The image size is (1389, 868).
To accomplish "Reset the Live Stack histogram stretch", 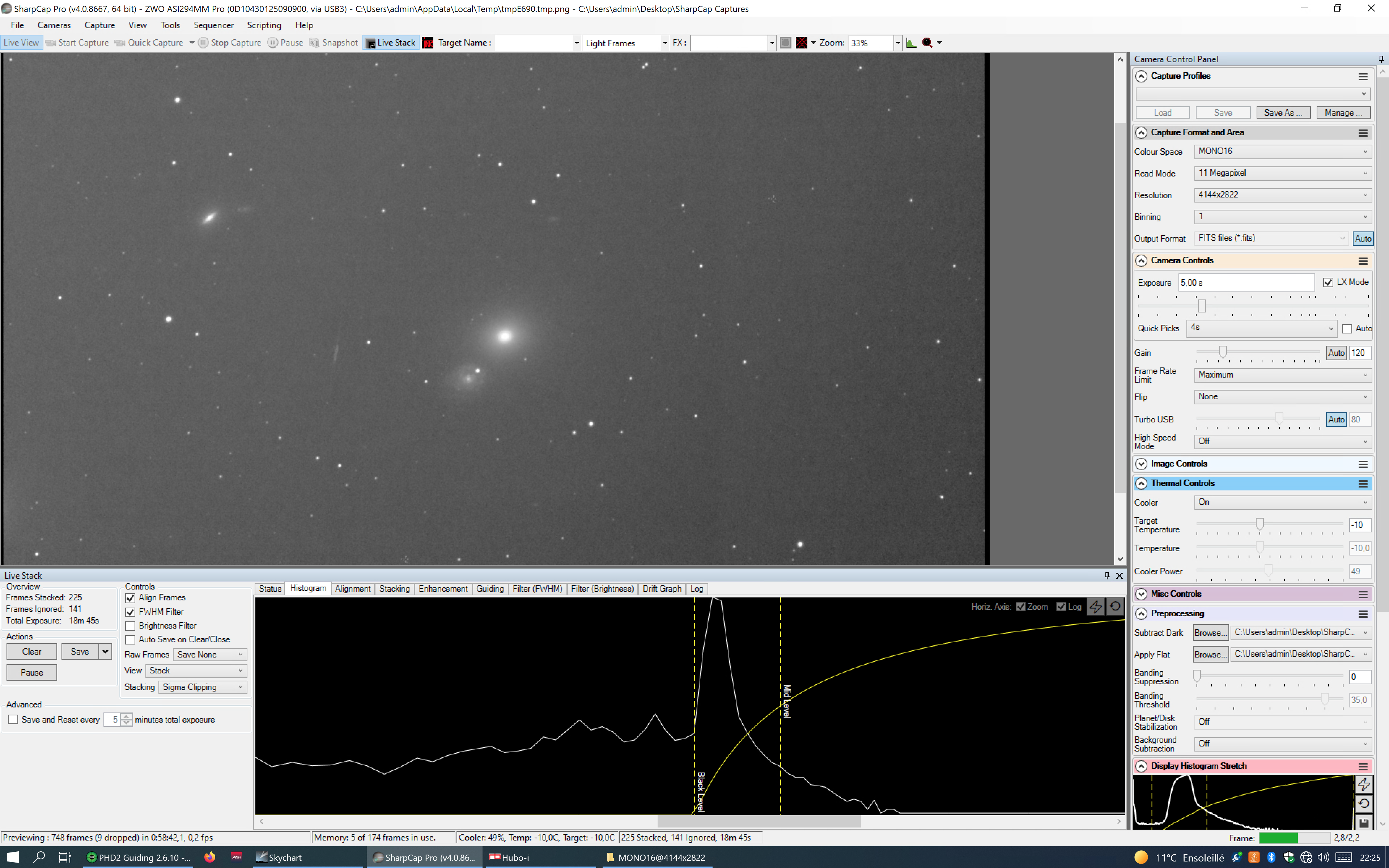I will click(1115, 607).
